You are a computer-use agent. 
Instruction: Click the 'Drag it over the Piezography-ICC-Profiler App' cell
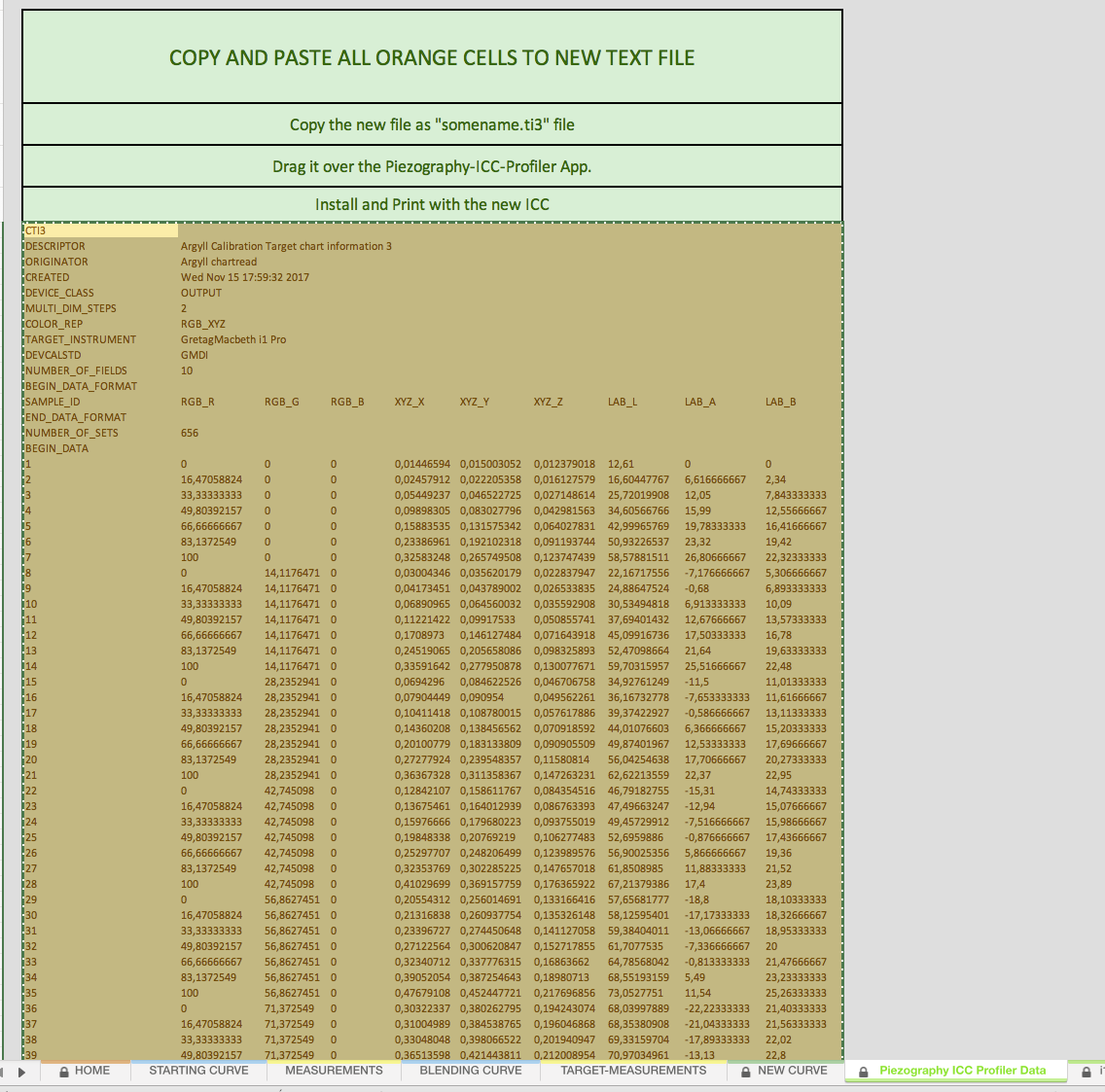432,166
